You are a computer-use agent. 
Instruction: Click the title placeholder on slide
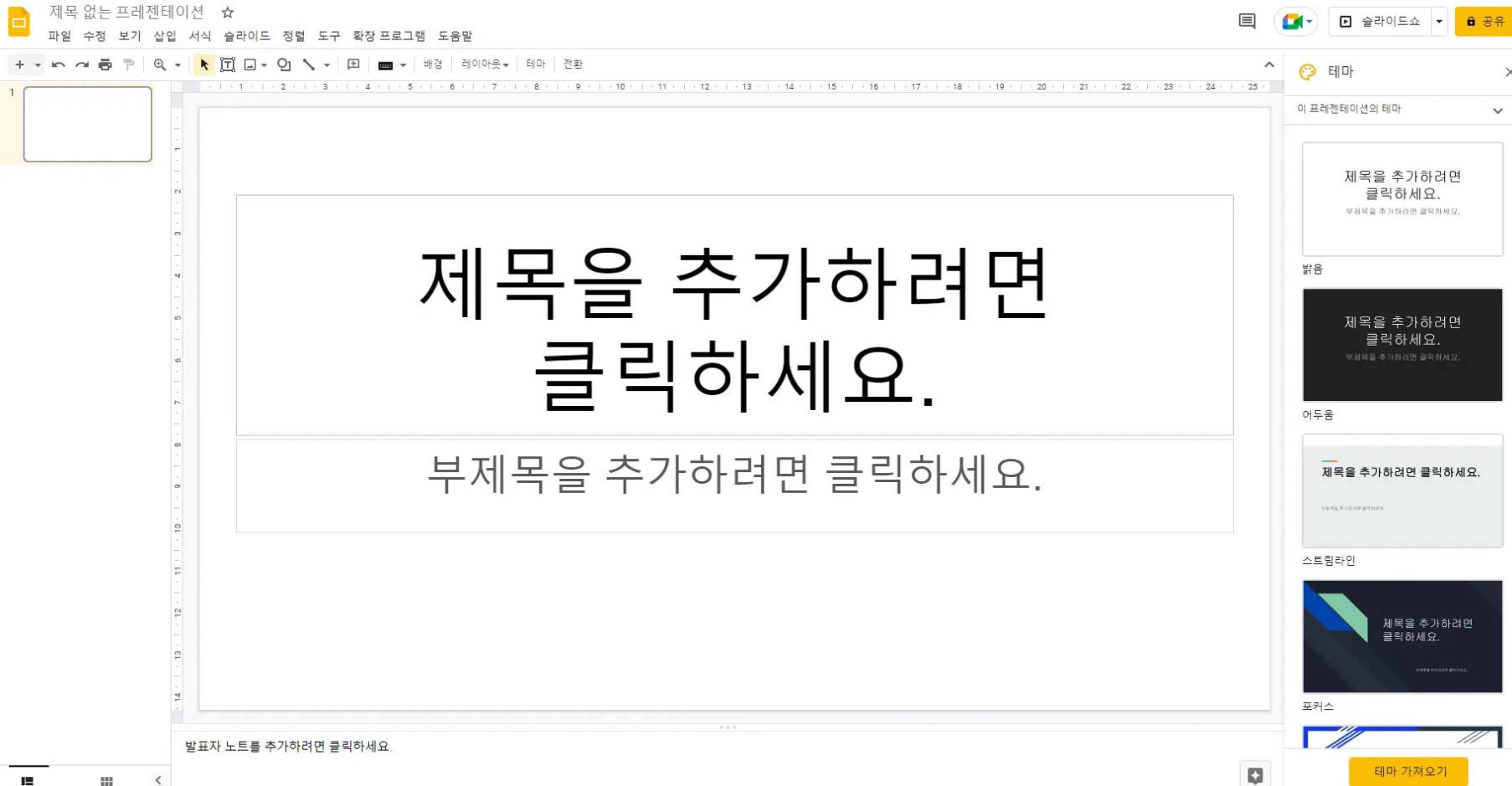pos(734,316)
